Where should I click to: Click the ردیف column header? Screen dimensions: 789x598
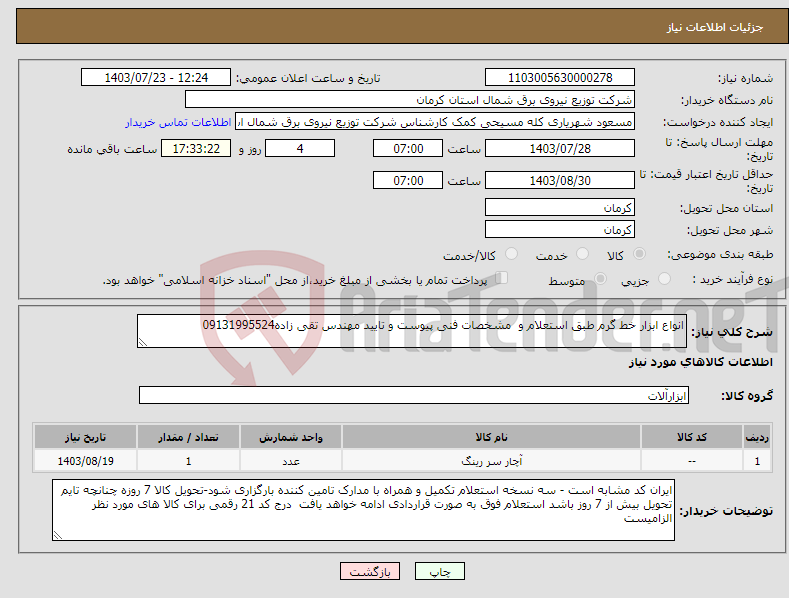tap(757, 437)
